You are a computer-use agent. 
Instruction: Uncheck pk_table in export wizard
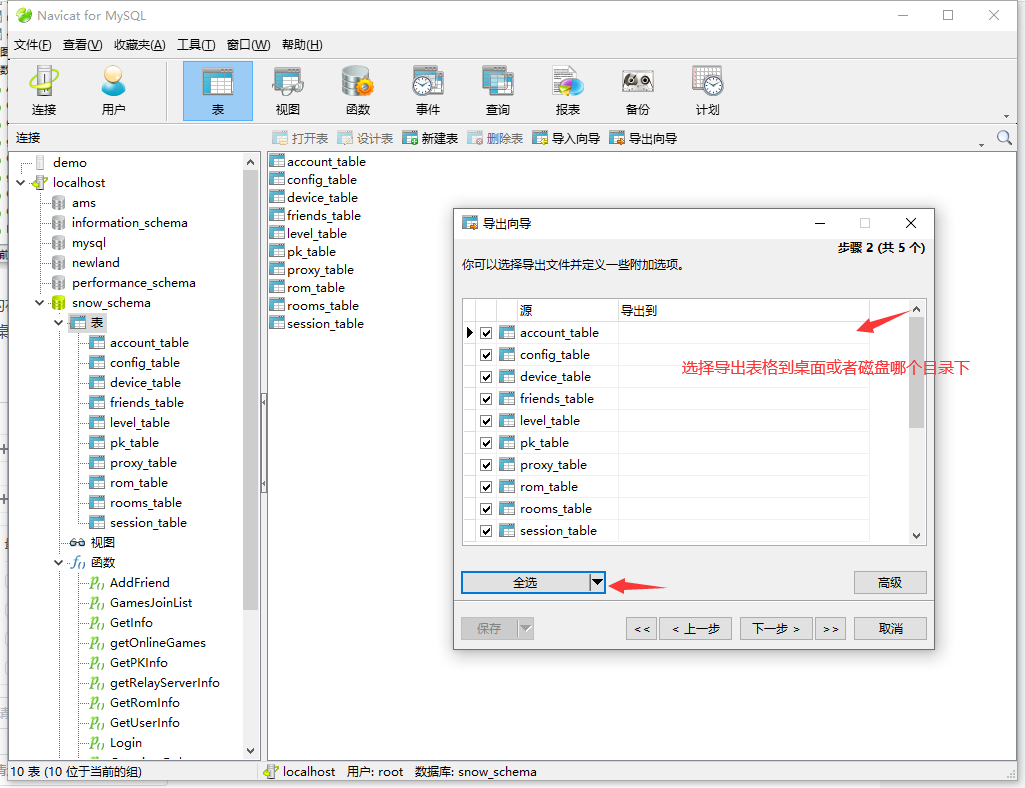tap(486, 443)
